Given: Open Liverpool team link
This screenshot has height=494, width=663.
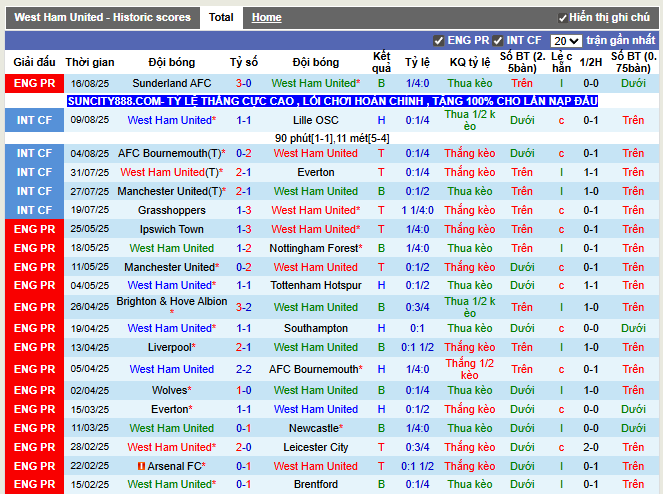Looking at the screenshot, I should [x=172, y=347].
